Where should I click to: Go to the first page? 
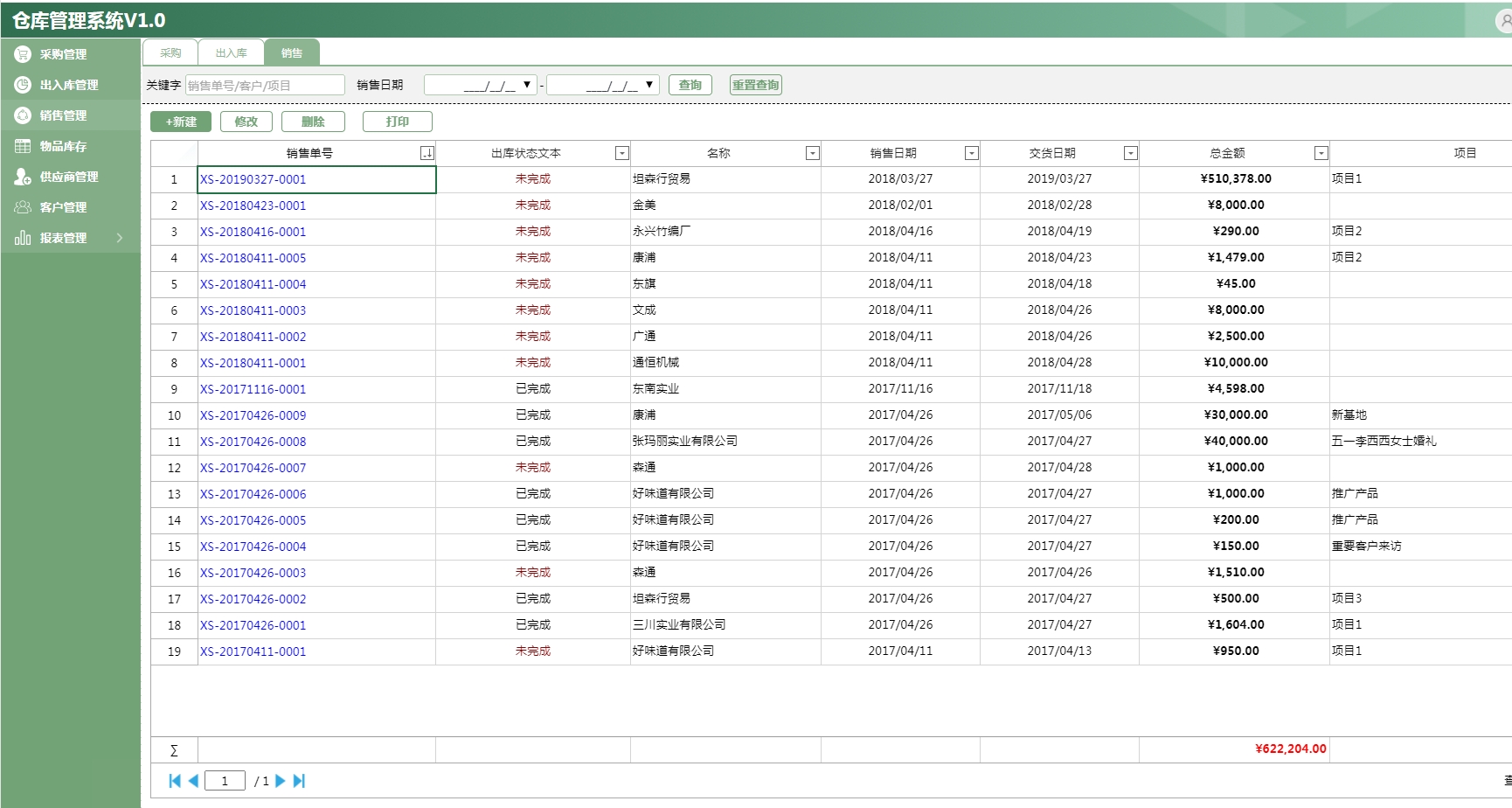(175, 781)
